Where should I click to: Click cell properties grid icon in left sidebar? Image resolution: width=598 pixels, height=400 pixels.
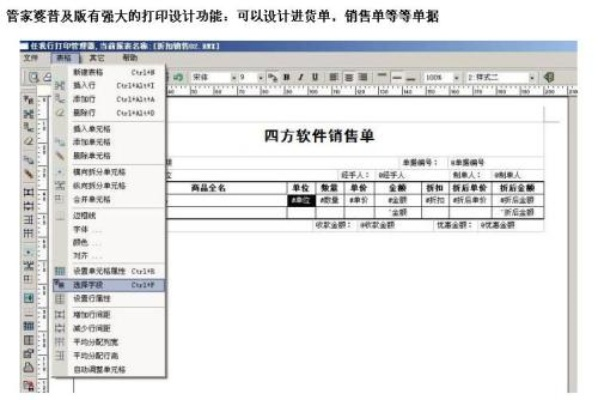29,326
